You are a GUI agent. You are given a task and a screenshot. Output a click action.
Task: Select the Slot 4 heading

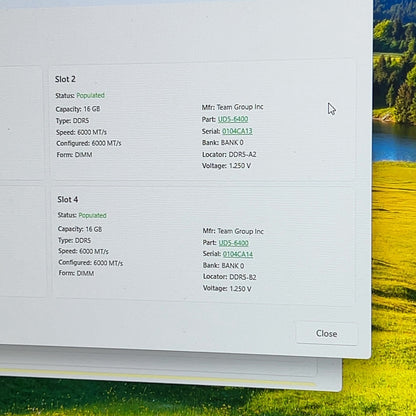click(68, 199)
